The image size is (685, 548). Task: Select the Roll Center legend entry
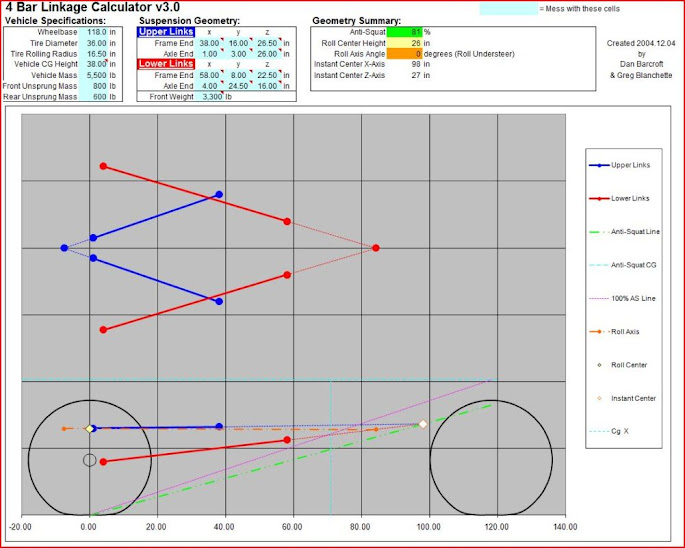[623, 365]
